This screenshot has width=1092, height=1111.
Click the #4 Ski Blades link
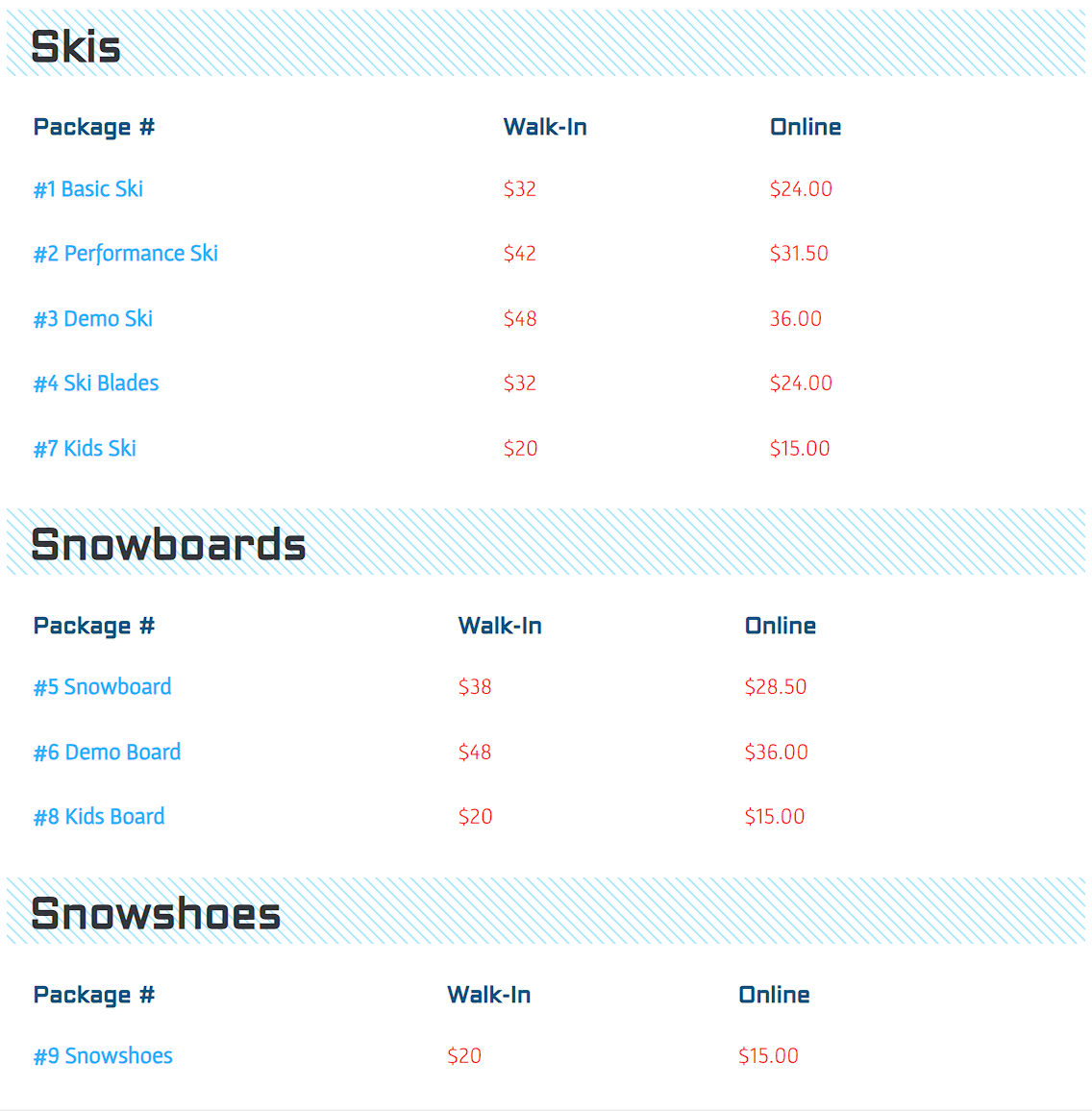(x=96, y=383)
